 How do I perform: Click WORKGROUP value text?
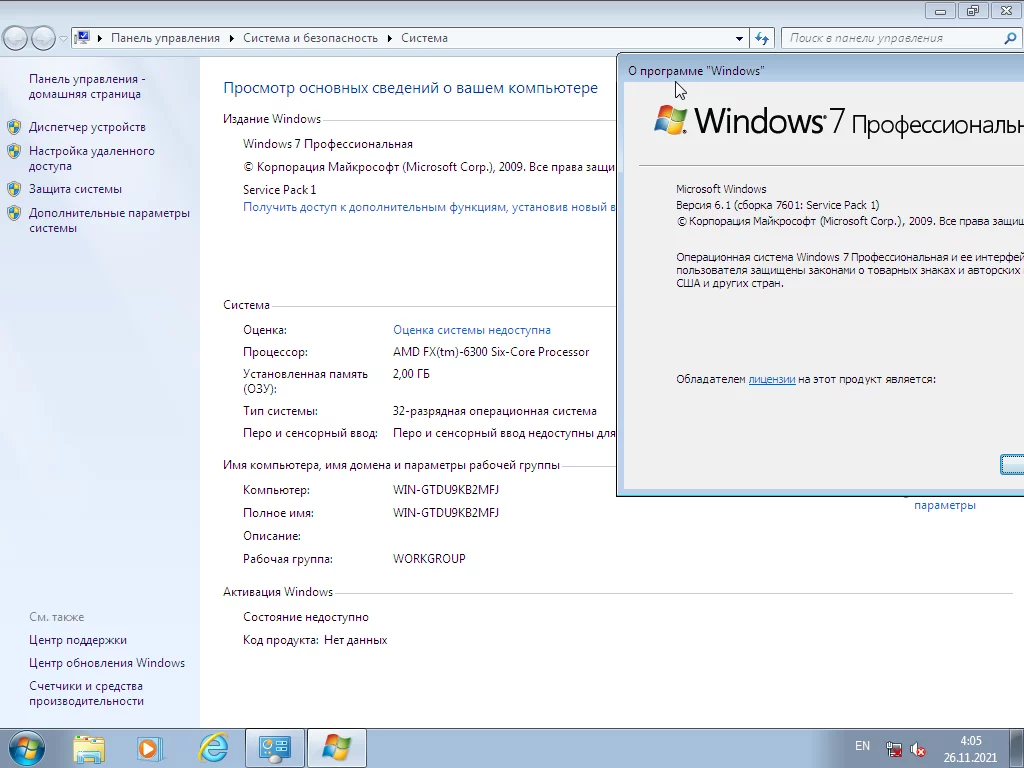point(429,558)
